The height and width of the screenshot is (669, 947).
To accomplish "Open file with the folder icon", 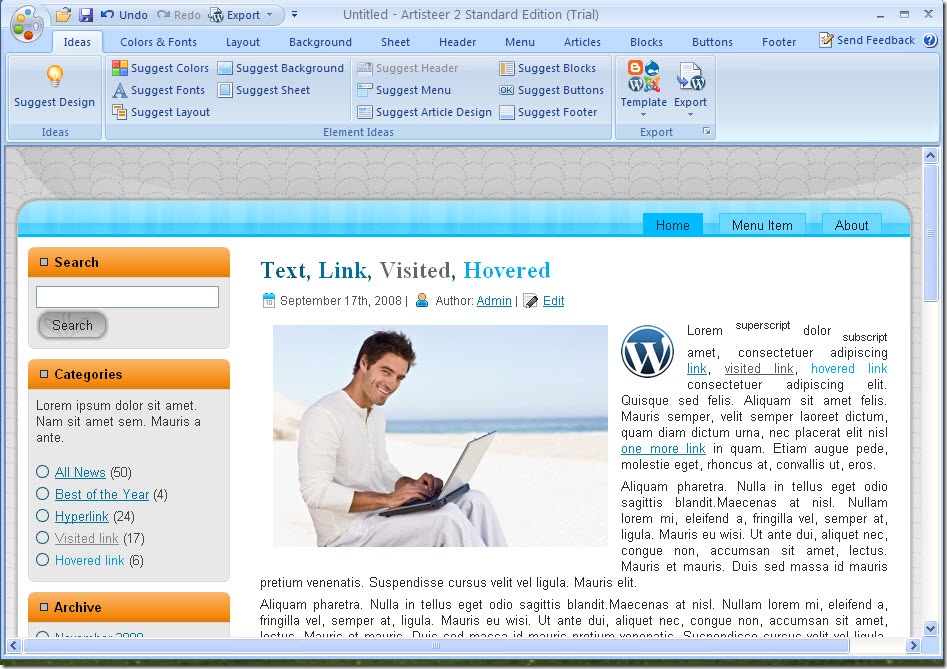I will pyautogui.click(x=63, y=14).
